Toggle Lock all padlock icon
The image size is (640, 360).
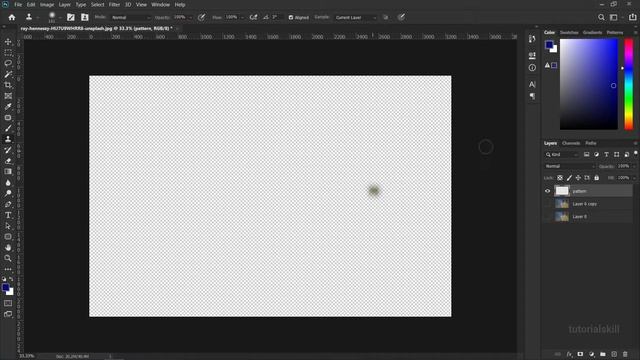coord(596,178)
